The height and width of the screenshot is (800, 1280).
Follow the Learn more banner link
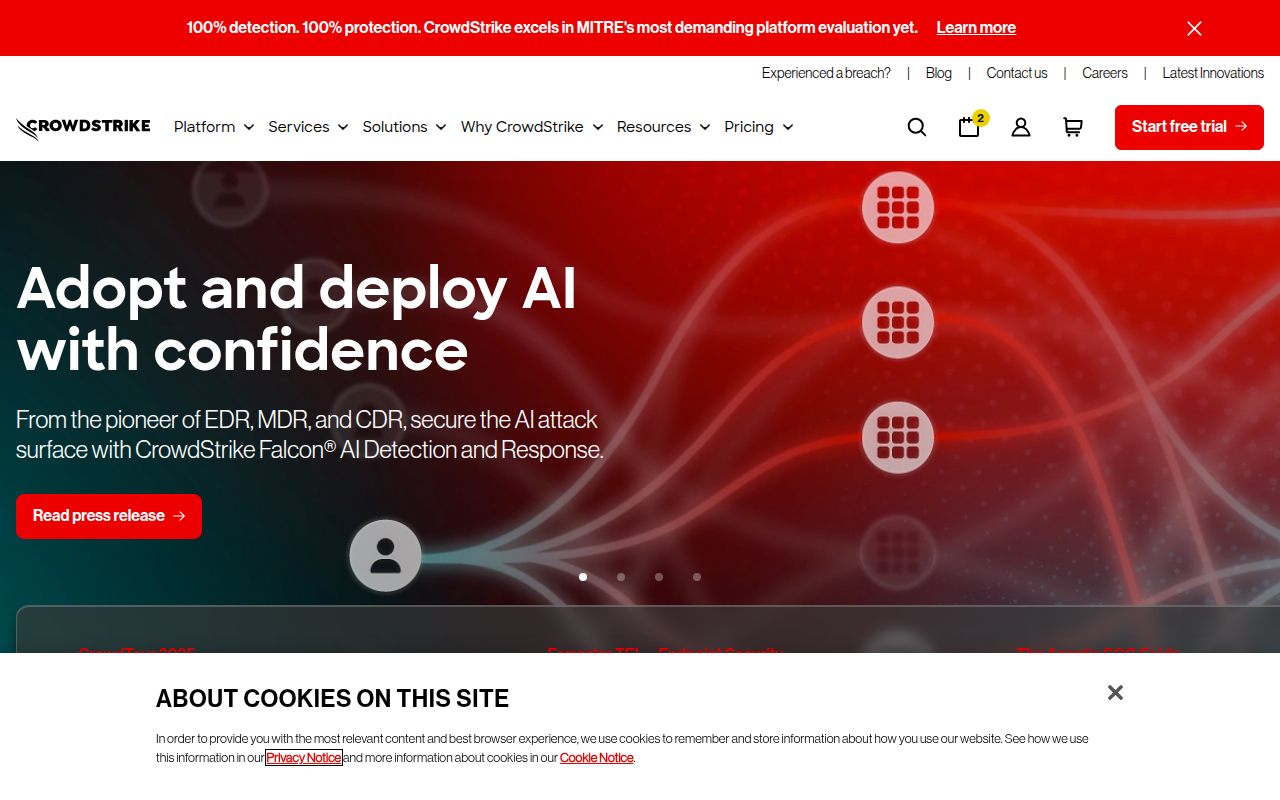coord(975,28)
